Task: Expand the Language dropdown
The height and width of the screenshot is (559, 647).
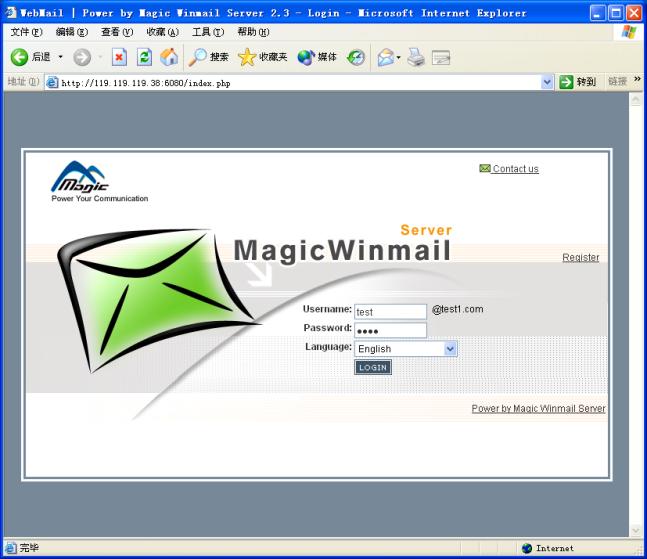Action: 450,349
